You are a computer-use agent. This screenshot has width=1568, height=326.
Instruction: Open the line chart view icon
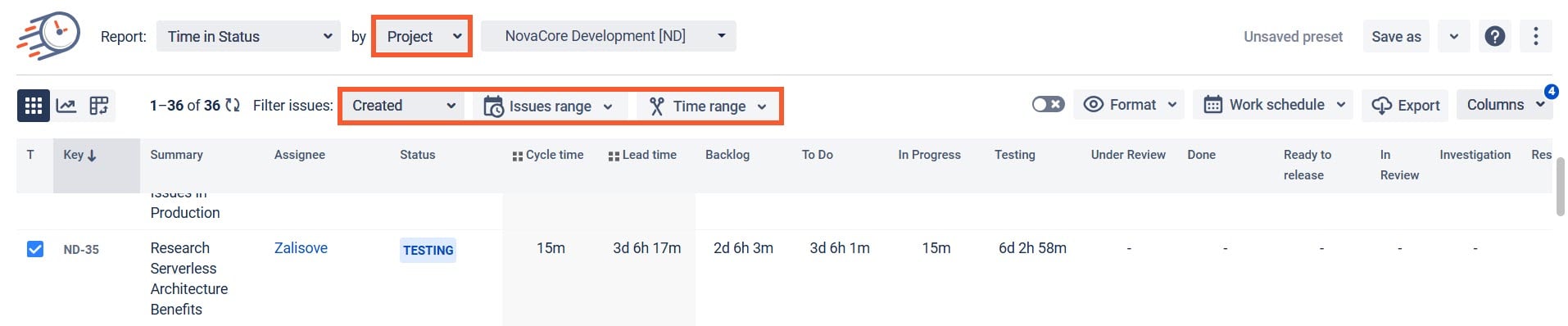[66, 106]
